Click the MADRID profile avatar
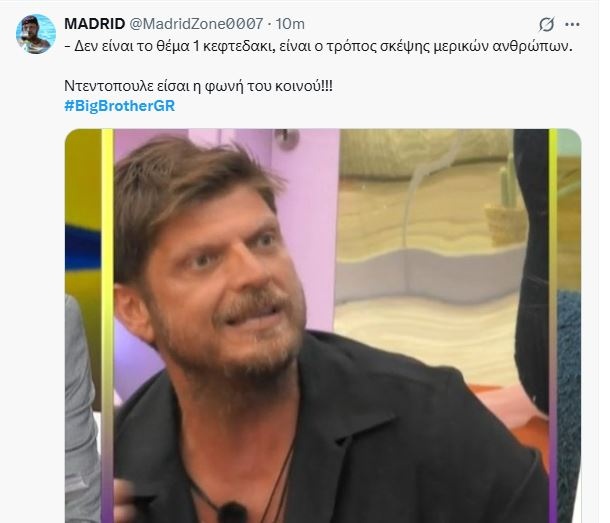The image size is (610, 523). [36, 34]
